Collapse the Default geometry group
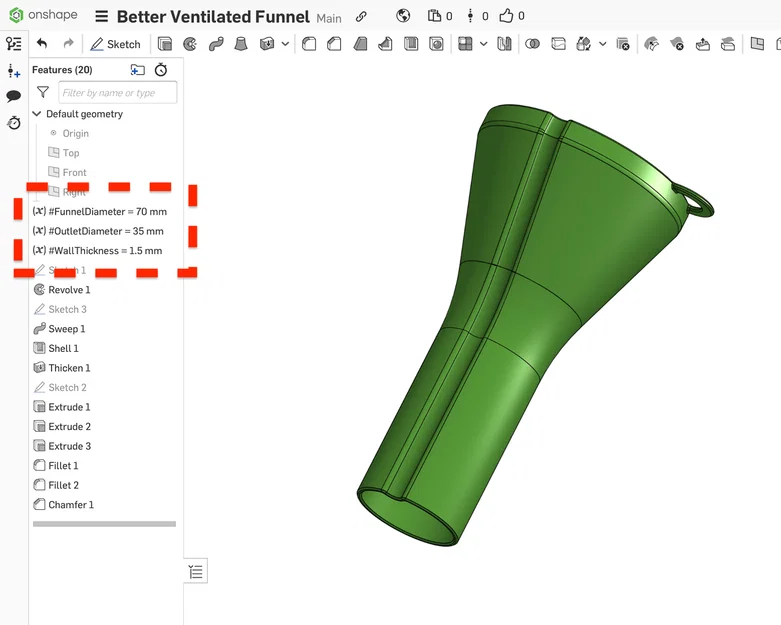 (x=36, y=114)
